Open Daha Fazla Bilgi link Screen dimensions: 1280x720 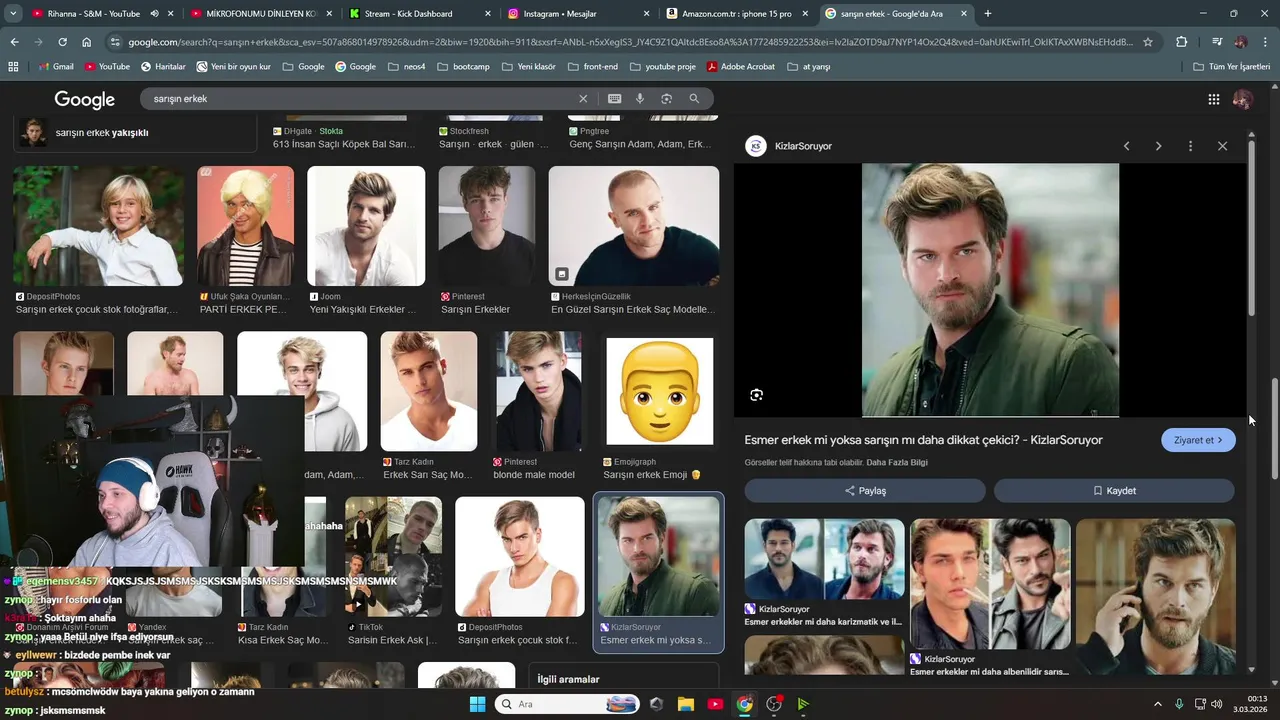(x=897, y=462)
